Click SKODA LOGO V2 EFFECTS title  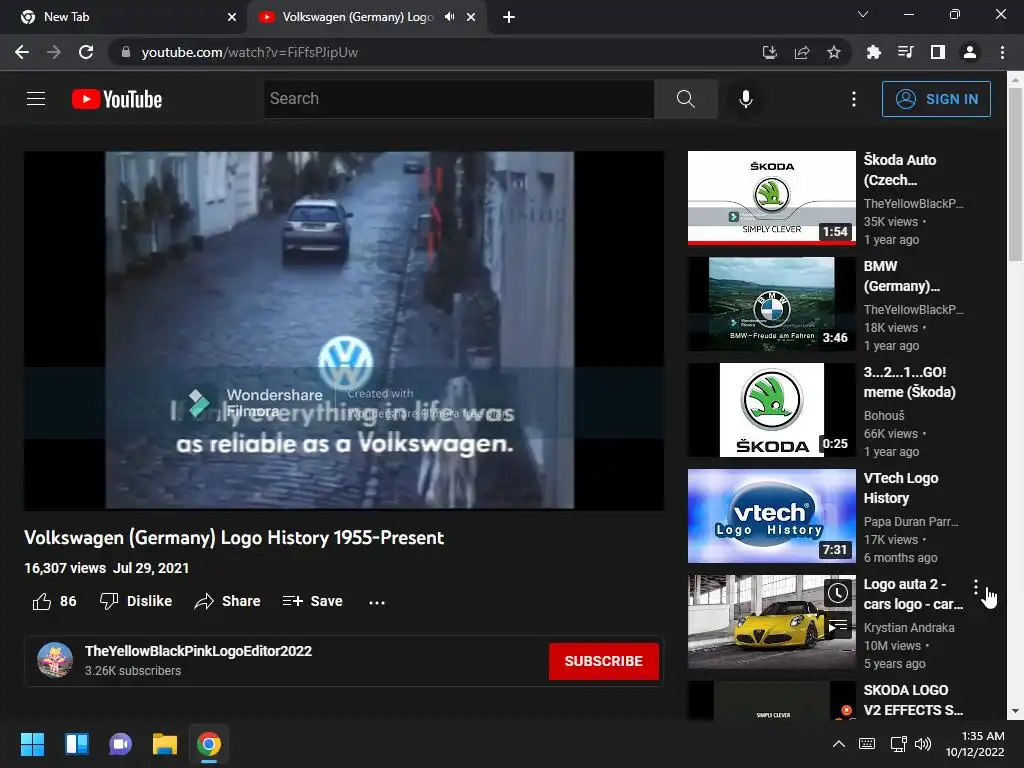point(913,699)
